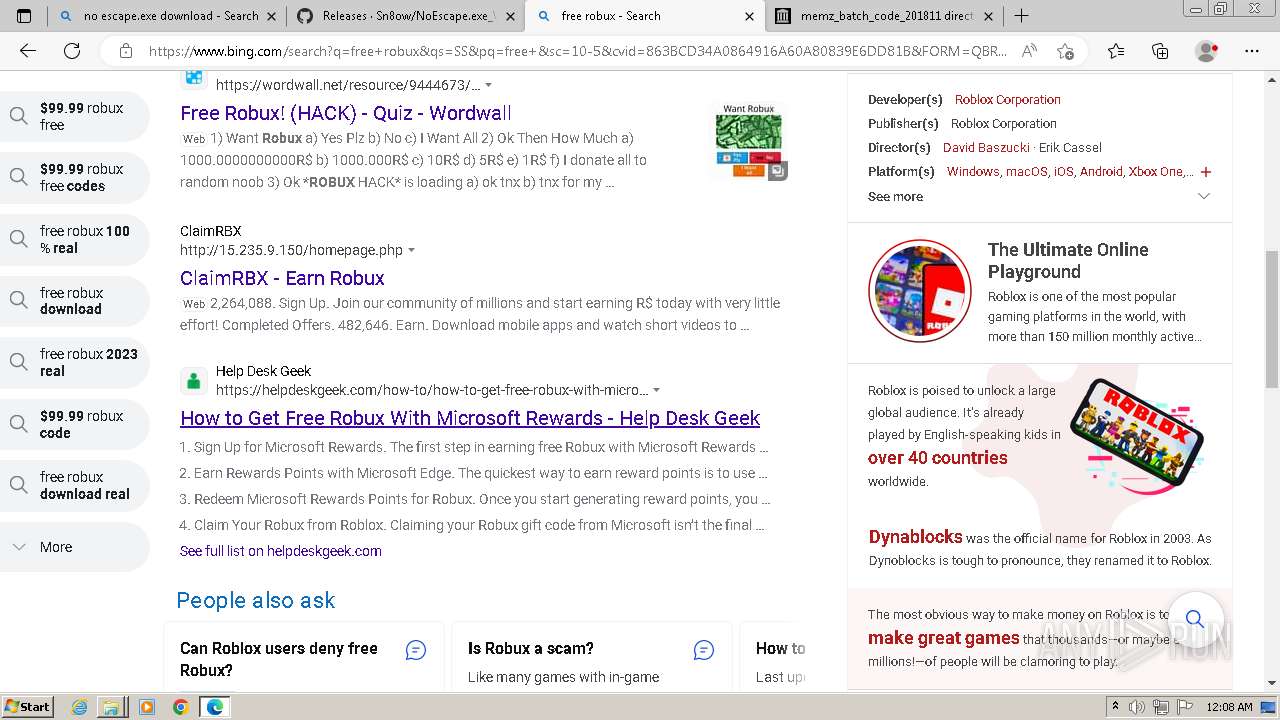Show hidden tray icons arrow
1280x720 pixels.
1115,707
